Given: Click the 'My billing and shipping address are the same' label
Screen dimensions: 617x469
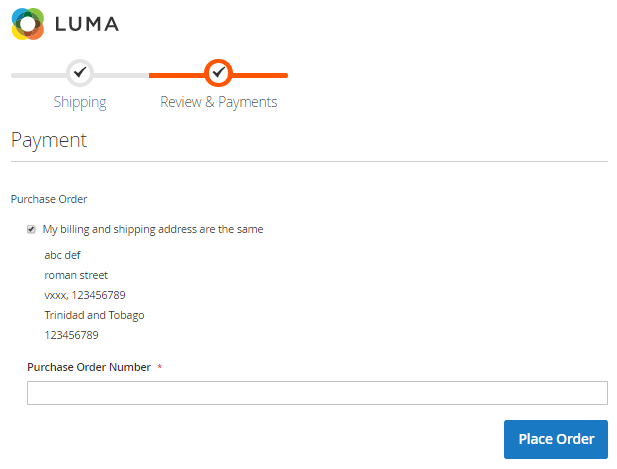Looking at the screenshot, I should (153, 229).
